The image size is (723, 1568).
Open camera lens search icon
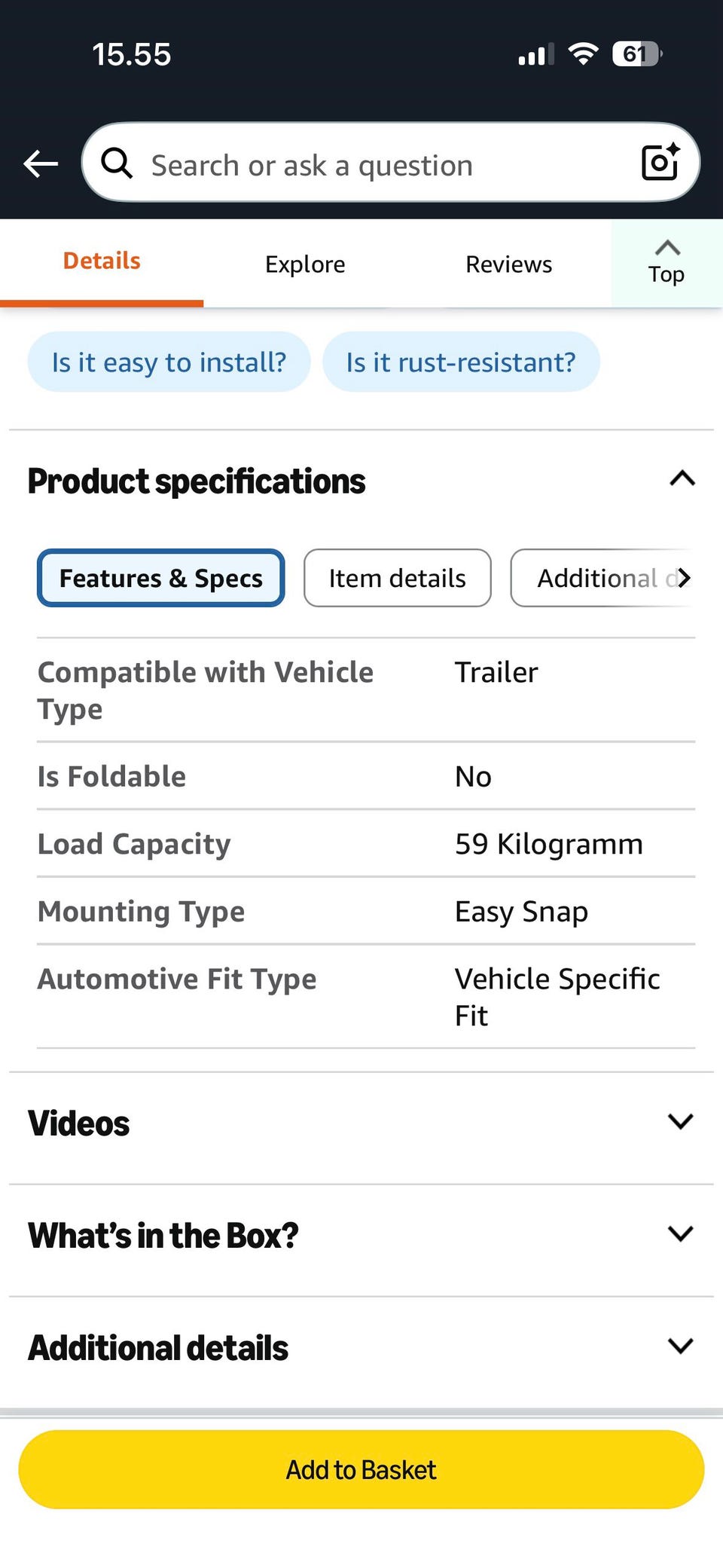[x=660, y=162]
